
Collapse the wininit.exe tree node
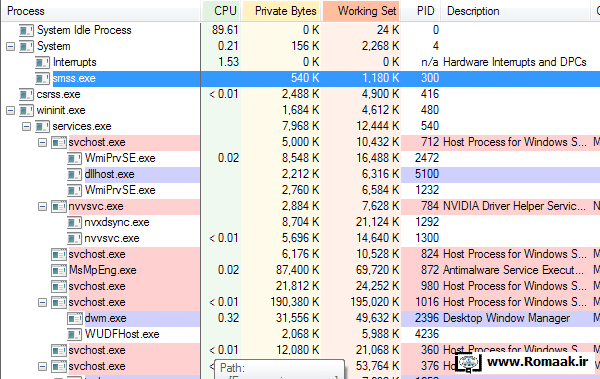click(x=10, y=111)
